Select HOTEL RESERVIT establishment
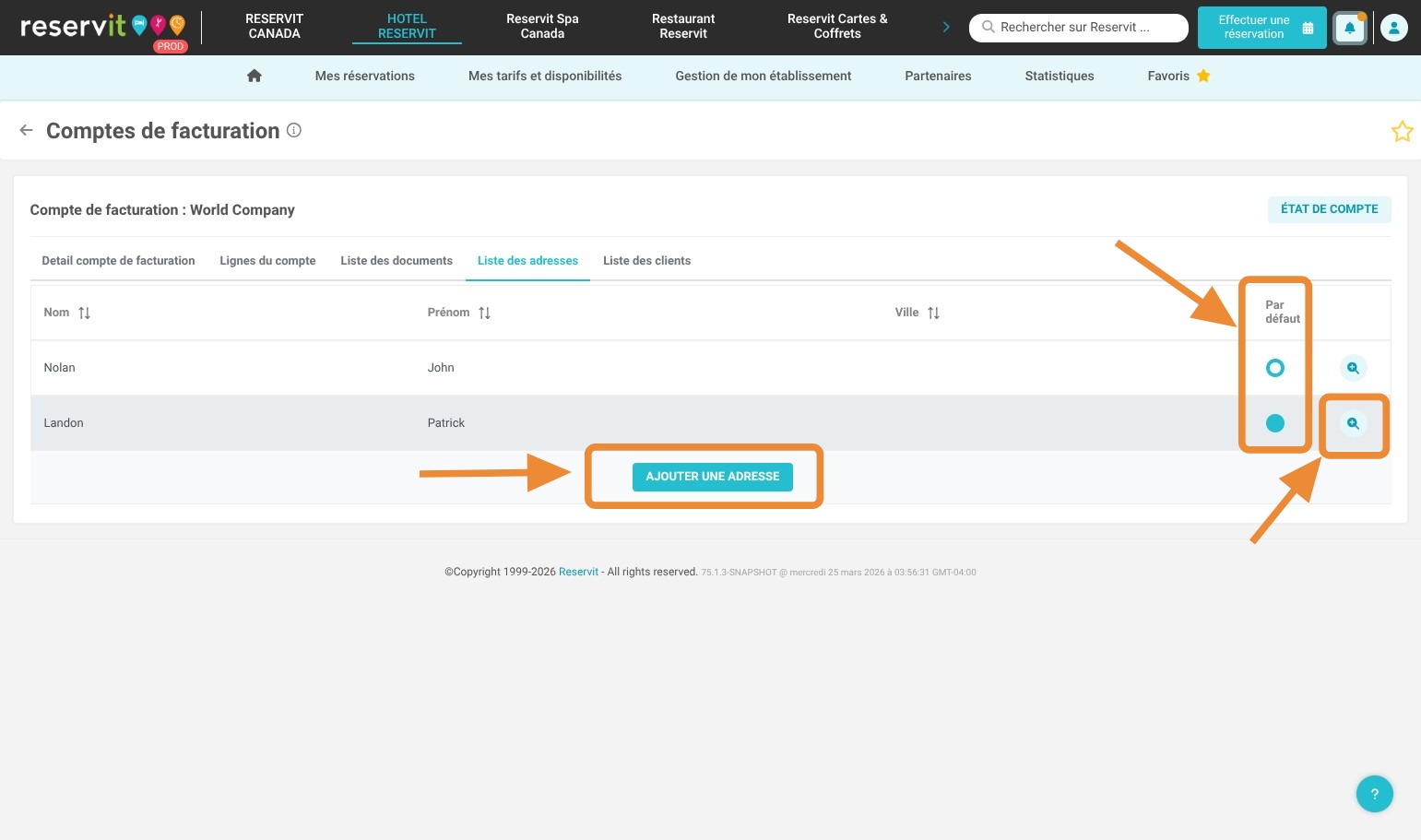The width and height of the screenshot is (1421, 840). point(407,26)
